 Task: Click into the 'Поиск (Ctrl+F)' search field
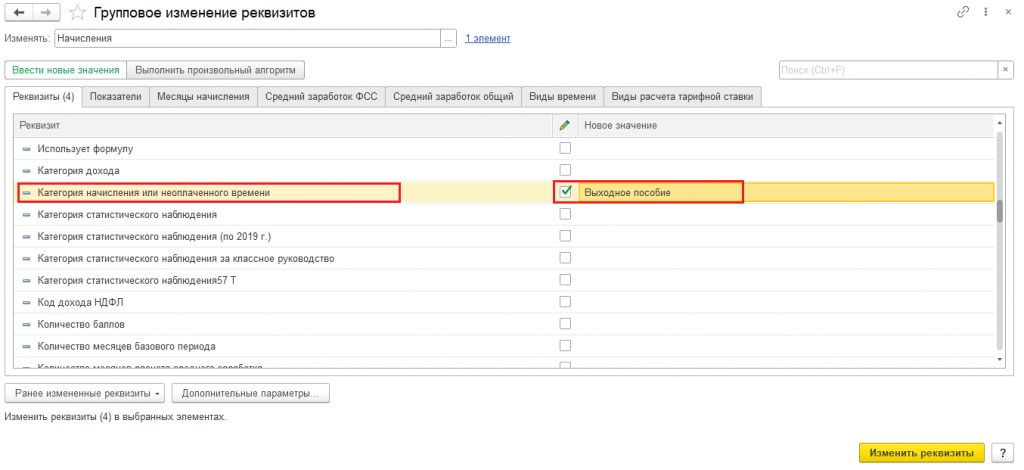(886, 70)
